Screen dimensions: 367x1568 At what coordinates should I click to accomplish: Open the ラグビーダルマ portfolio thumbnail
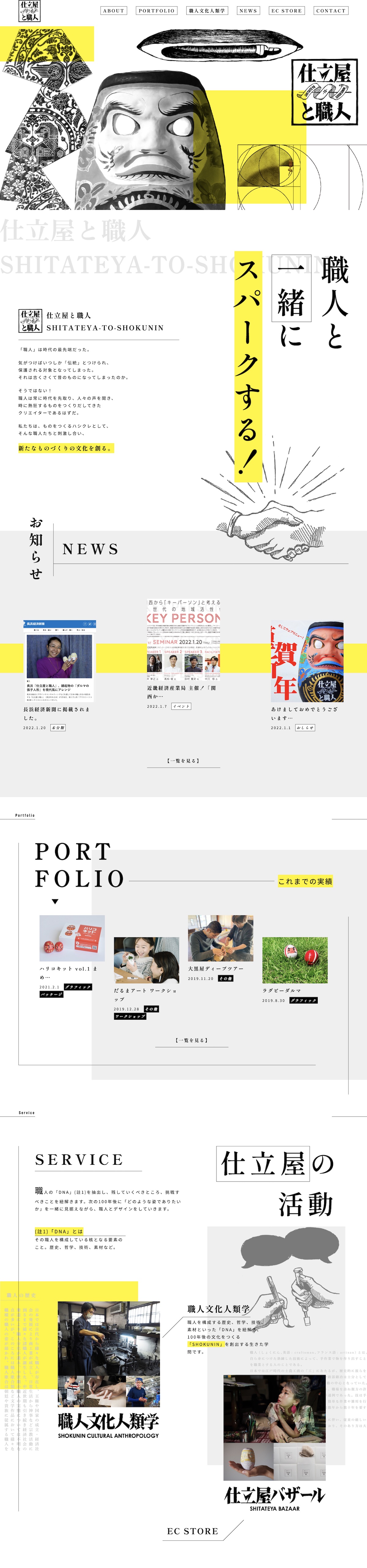pos(295,960)
